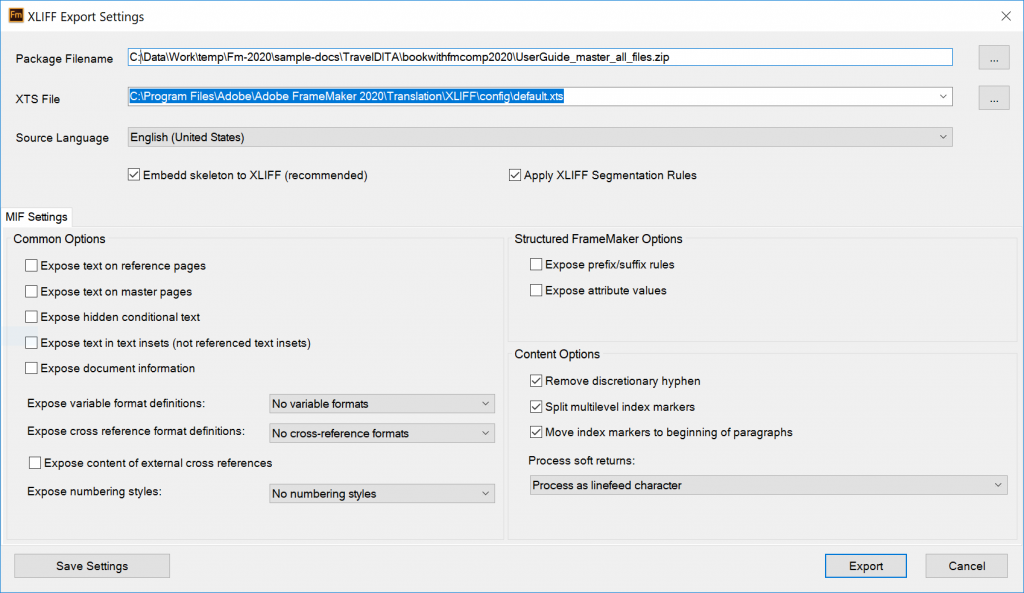Screen dimensions: 1024x593
Task: Disable Split multilevel index markers
Action: tap(536, 406)
